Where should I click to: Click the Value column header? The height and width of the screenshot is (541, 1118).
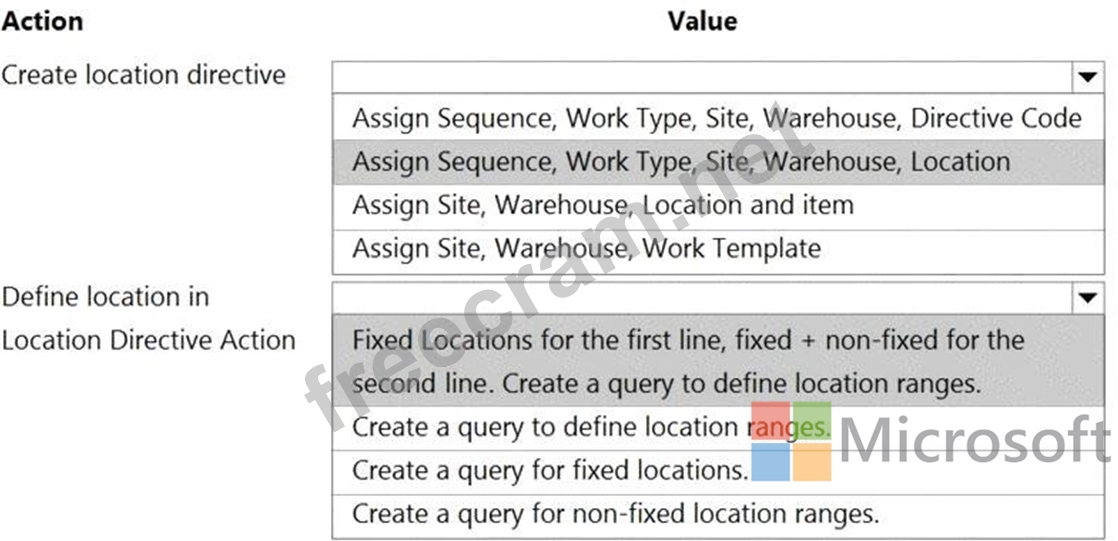[x=702, y=20]
